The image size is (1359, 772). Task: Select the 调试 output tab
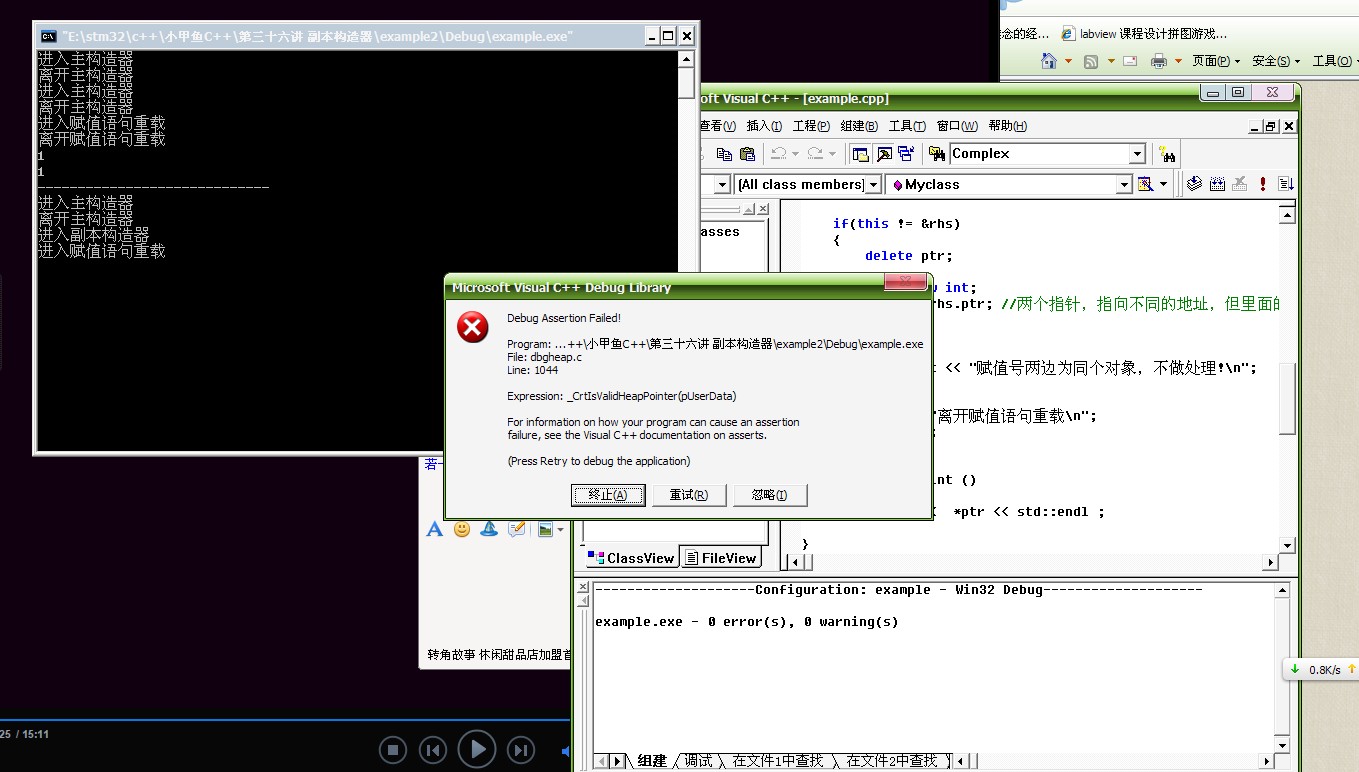pos(698,761)
